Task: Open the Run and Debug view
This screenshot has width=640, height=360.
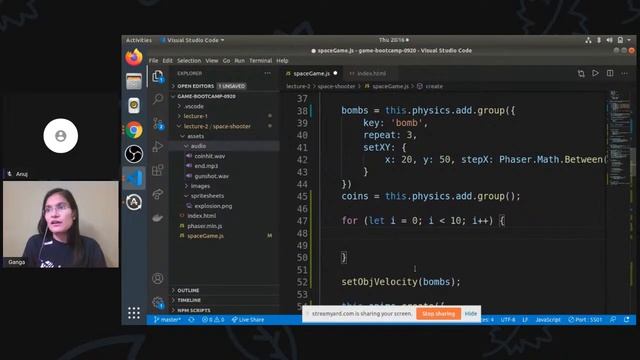Action: click(x=158, y=146)
